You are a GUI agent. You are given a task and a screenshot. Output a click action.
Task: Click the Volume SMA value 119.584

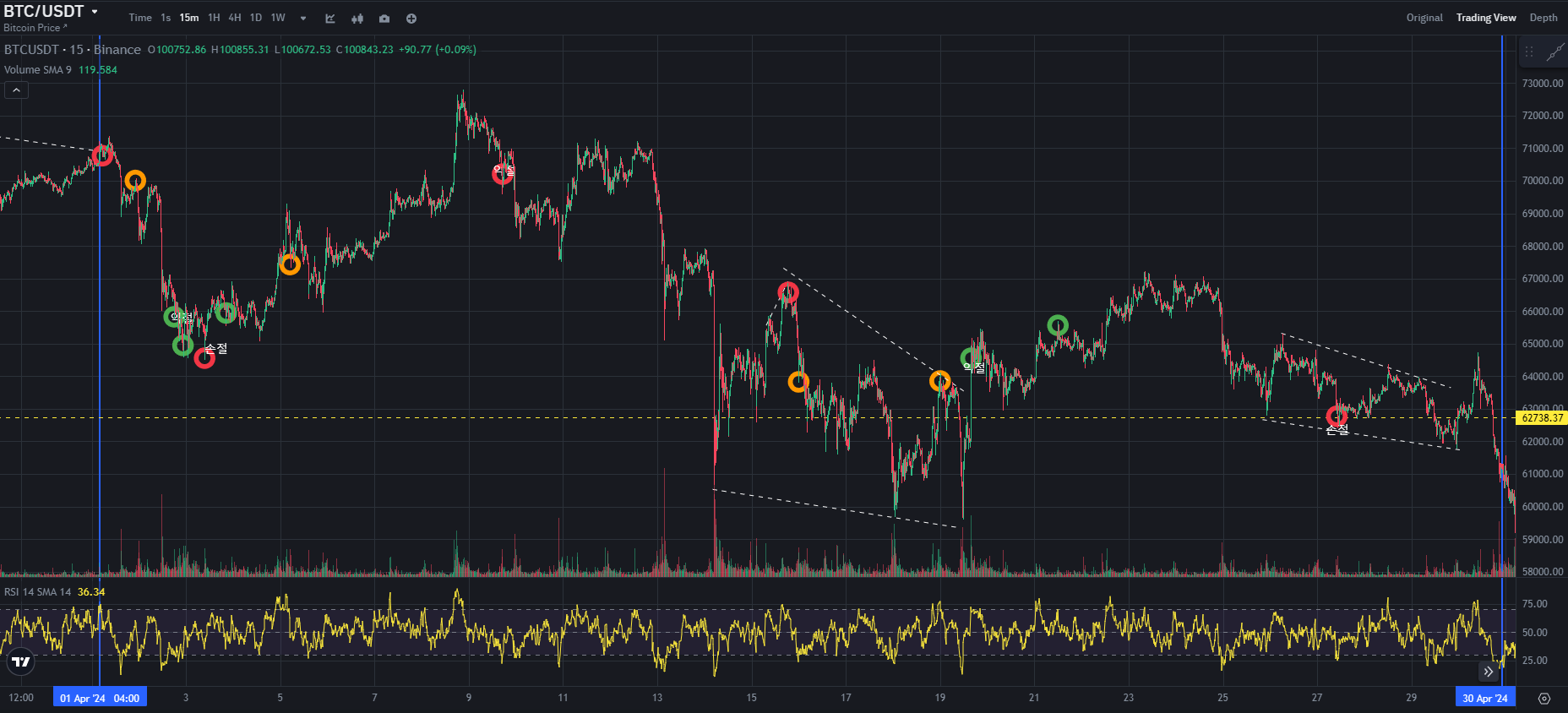98,70
